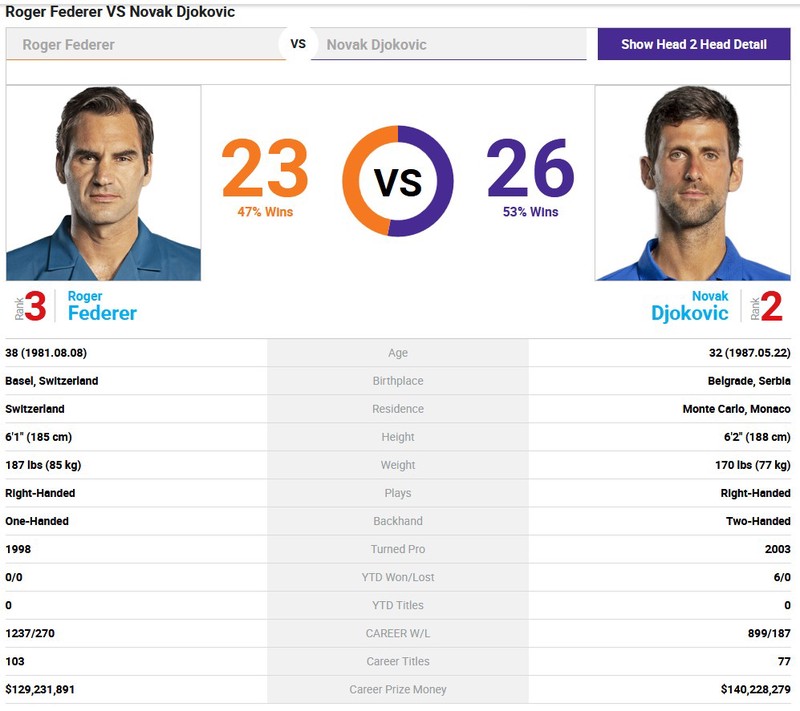Click the small VS circle between inputs

coord(298,44)
